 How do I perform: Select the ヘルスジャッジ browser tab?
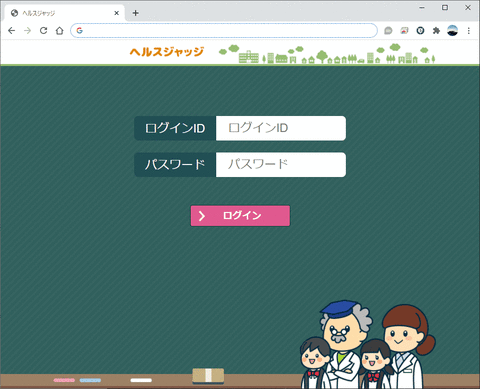tap(65, 13)
